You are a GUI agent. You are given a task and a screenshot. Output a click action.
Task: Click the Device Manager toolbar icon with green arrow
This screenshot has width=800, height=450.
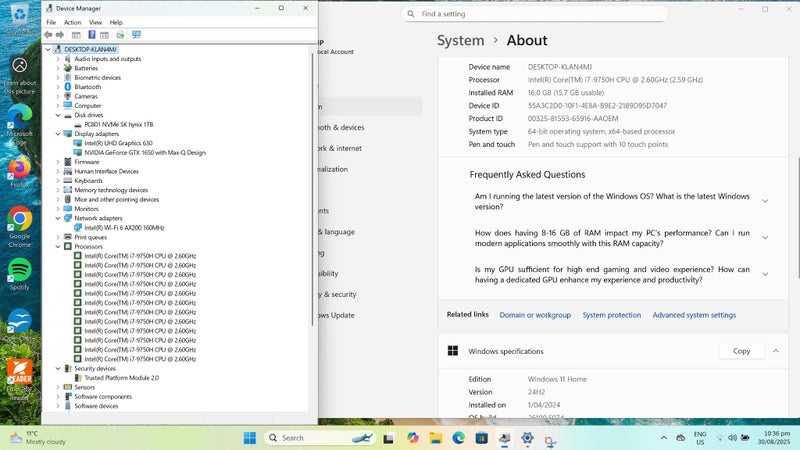coord(120,35)
